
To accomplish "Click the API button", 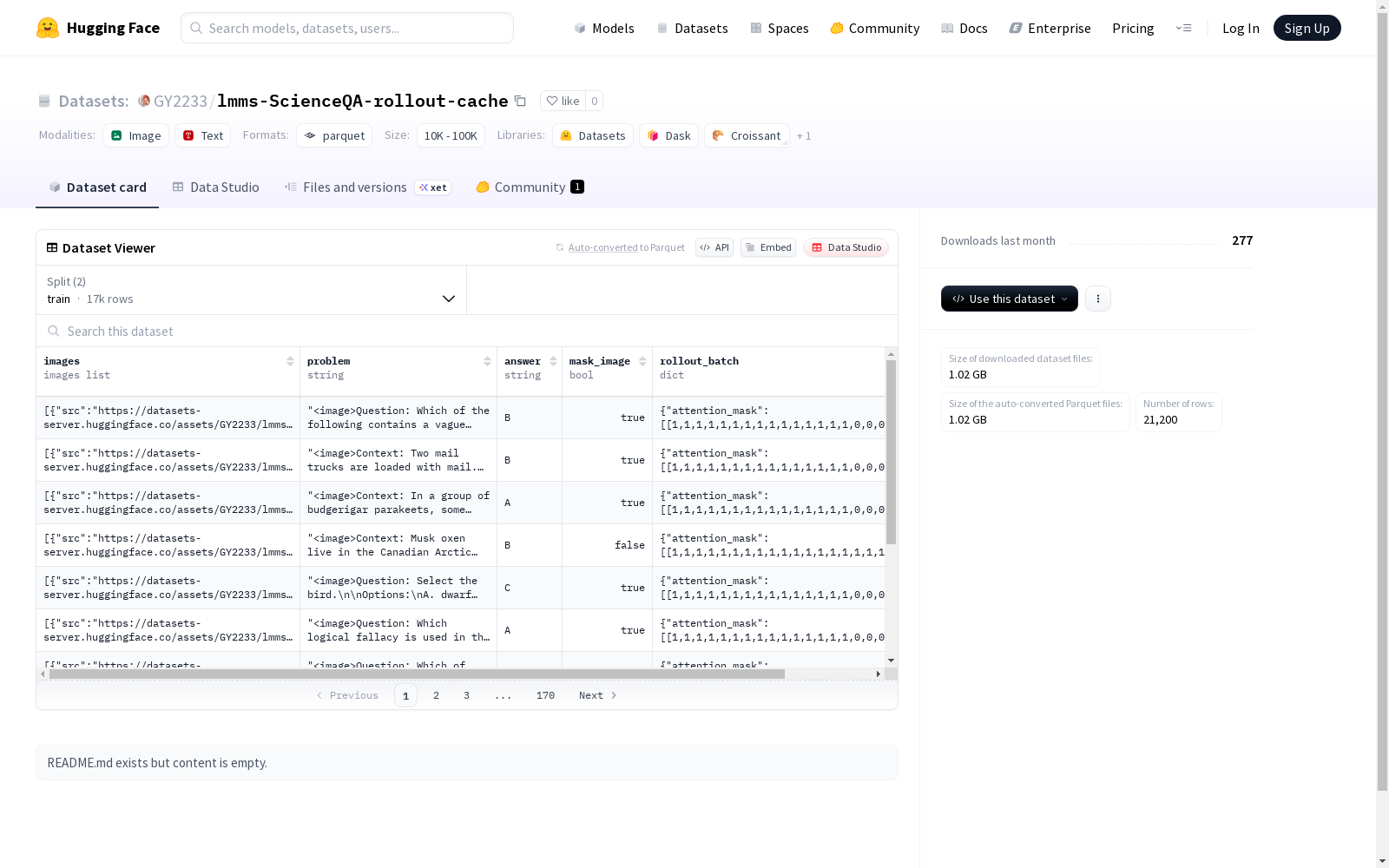I will pyautogui.click(x=714, y=247).
